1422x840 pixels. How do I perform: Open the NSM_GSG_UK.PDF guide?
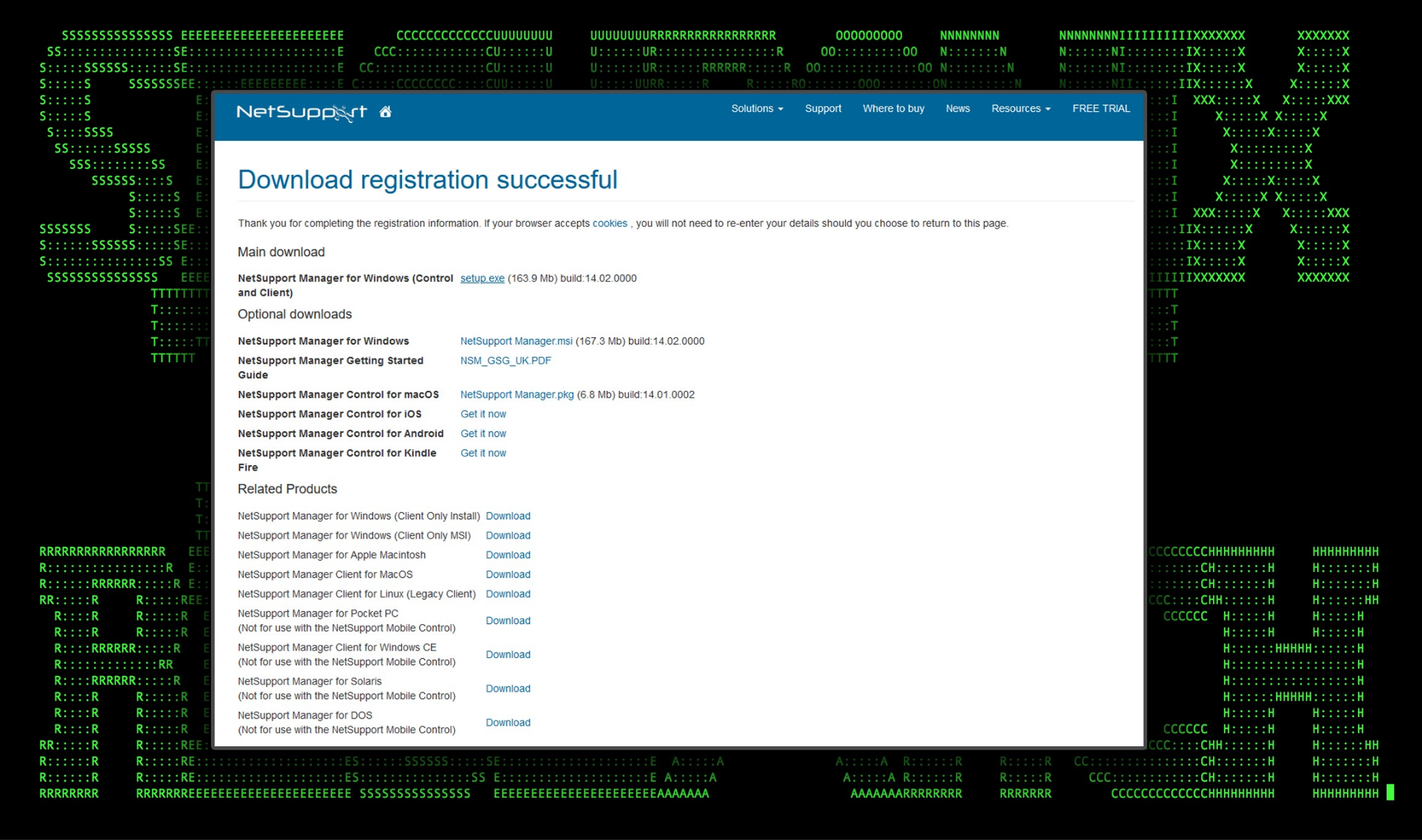505,360
